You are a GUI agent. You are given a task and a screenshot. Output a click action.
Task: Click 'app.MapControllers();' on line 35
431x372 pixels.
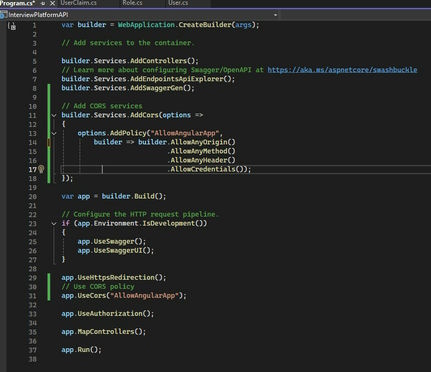[x=104, y=331]
